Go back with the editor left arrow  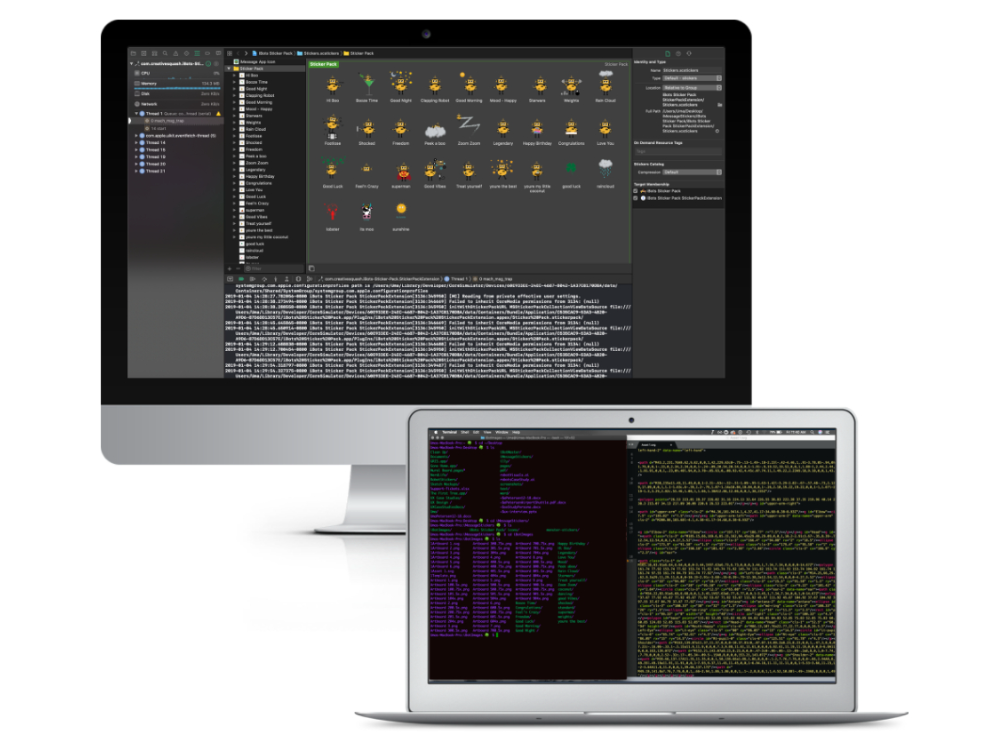(238, 53)
